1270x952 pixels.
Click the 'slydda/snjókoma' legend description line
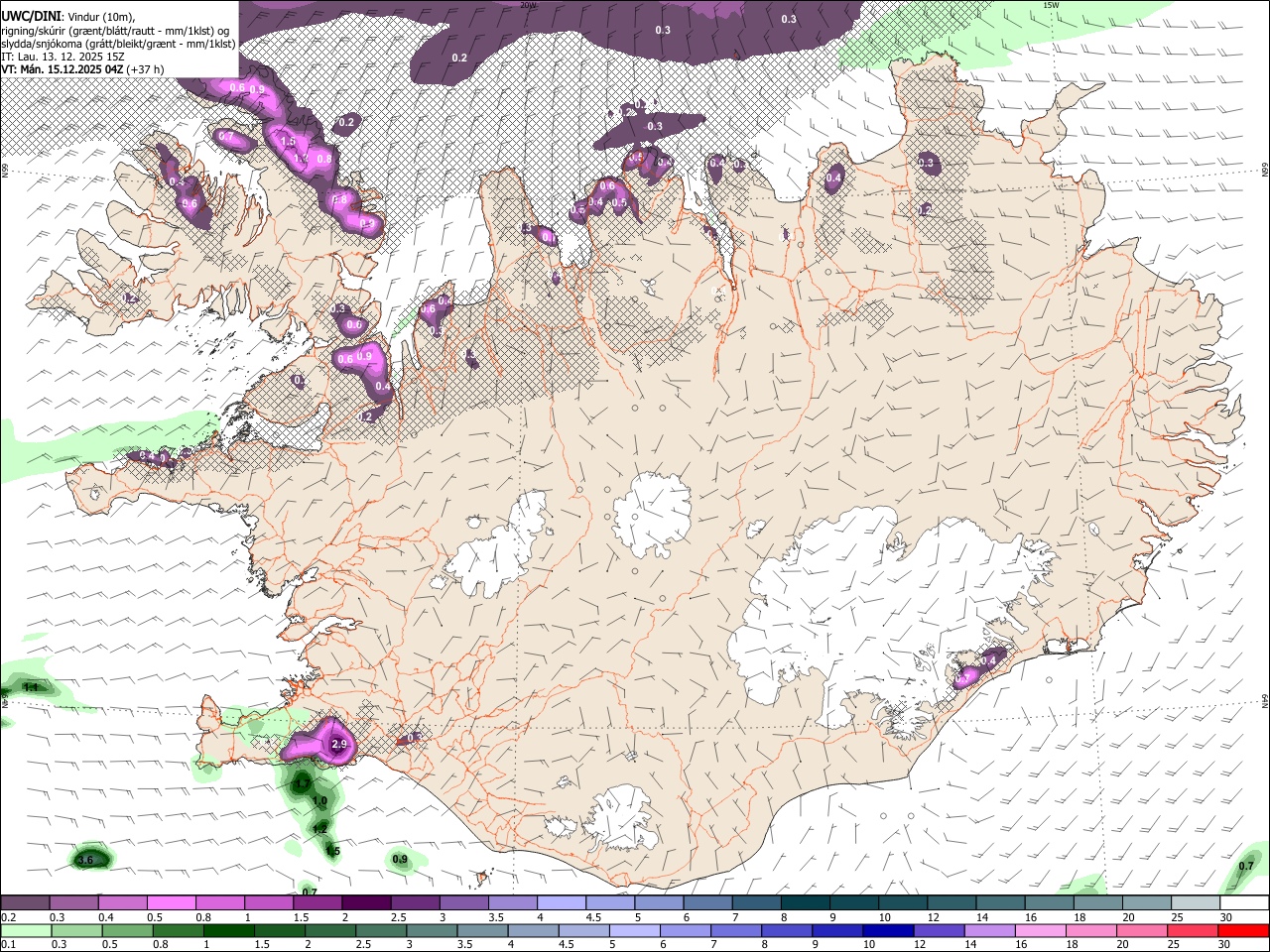pos(118,44)
